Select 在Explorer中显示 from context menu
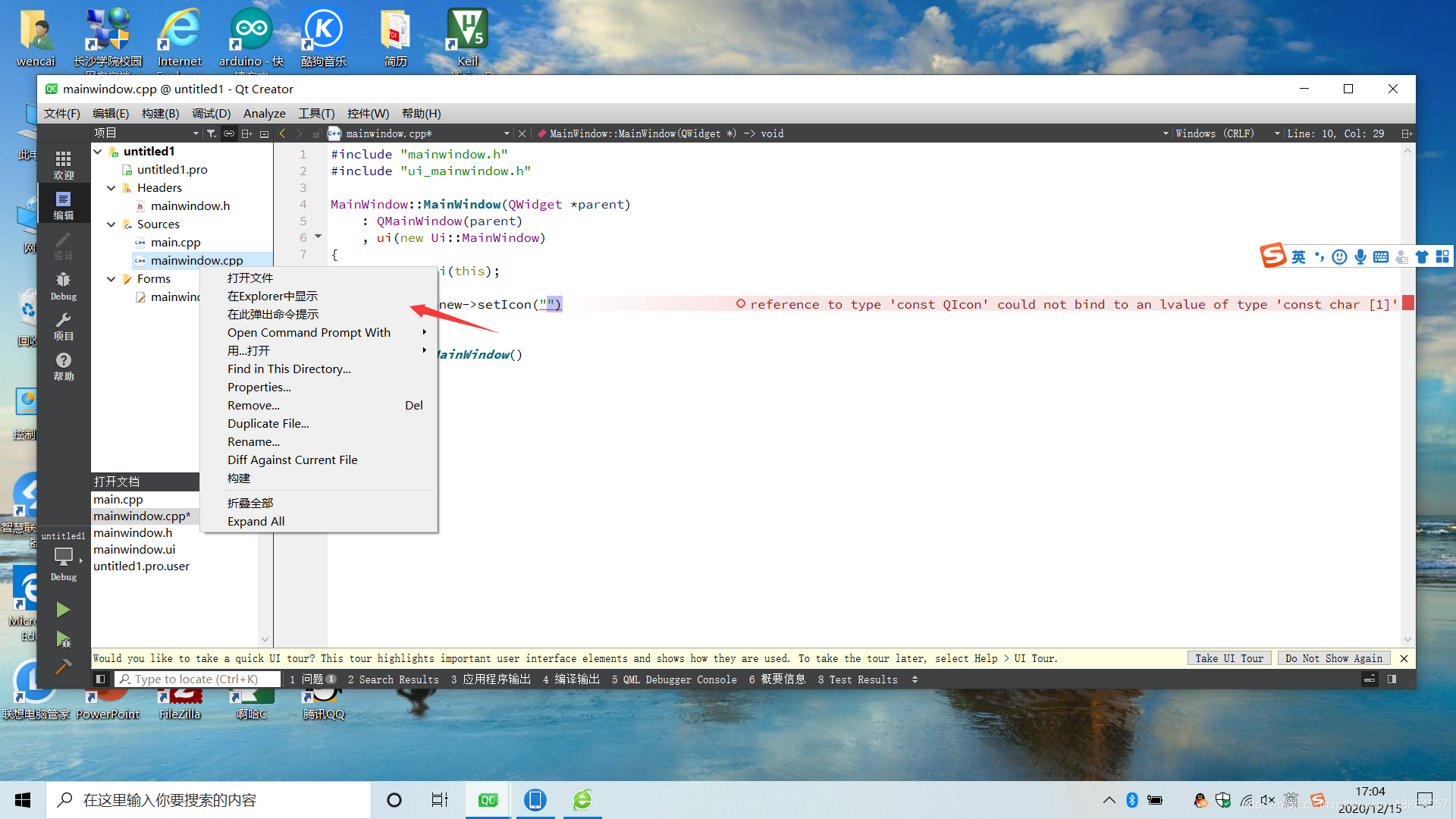The height and width of the screenshot is (819, 1456). 272,297
